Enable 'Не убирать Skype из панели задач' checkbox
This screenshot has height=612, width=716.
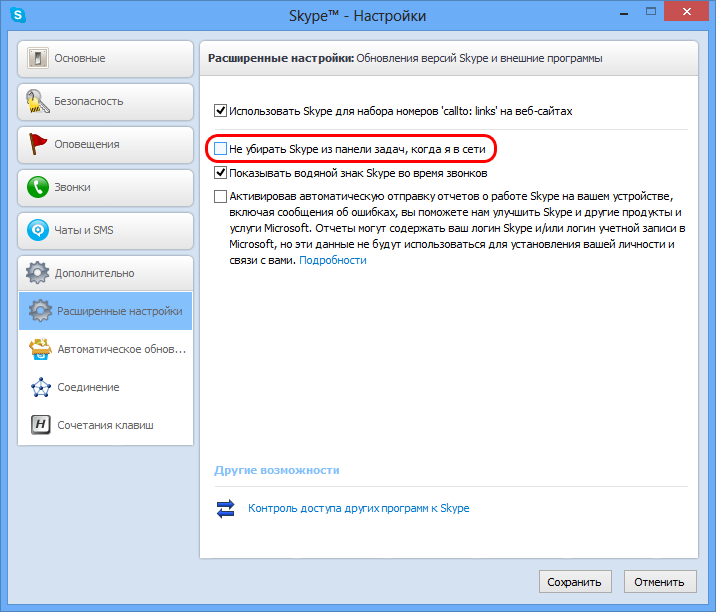[x=221, y=148]
